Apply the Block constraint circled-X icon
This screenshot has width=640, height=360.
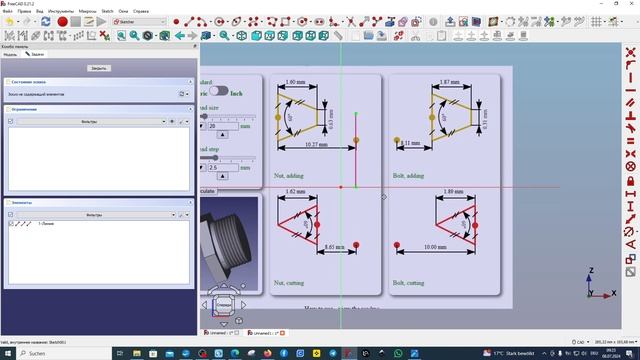click(x=631, y=167)
